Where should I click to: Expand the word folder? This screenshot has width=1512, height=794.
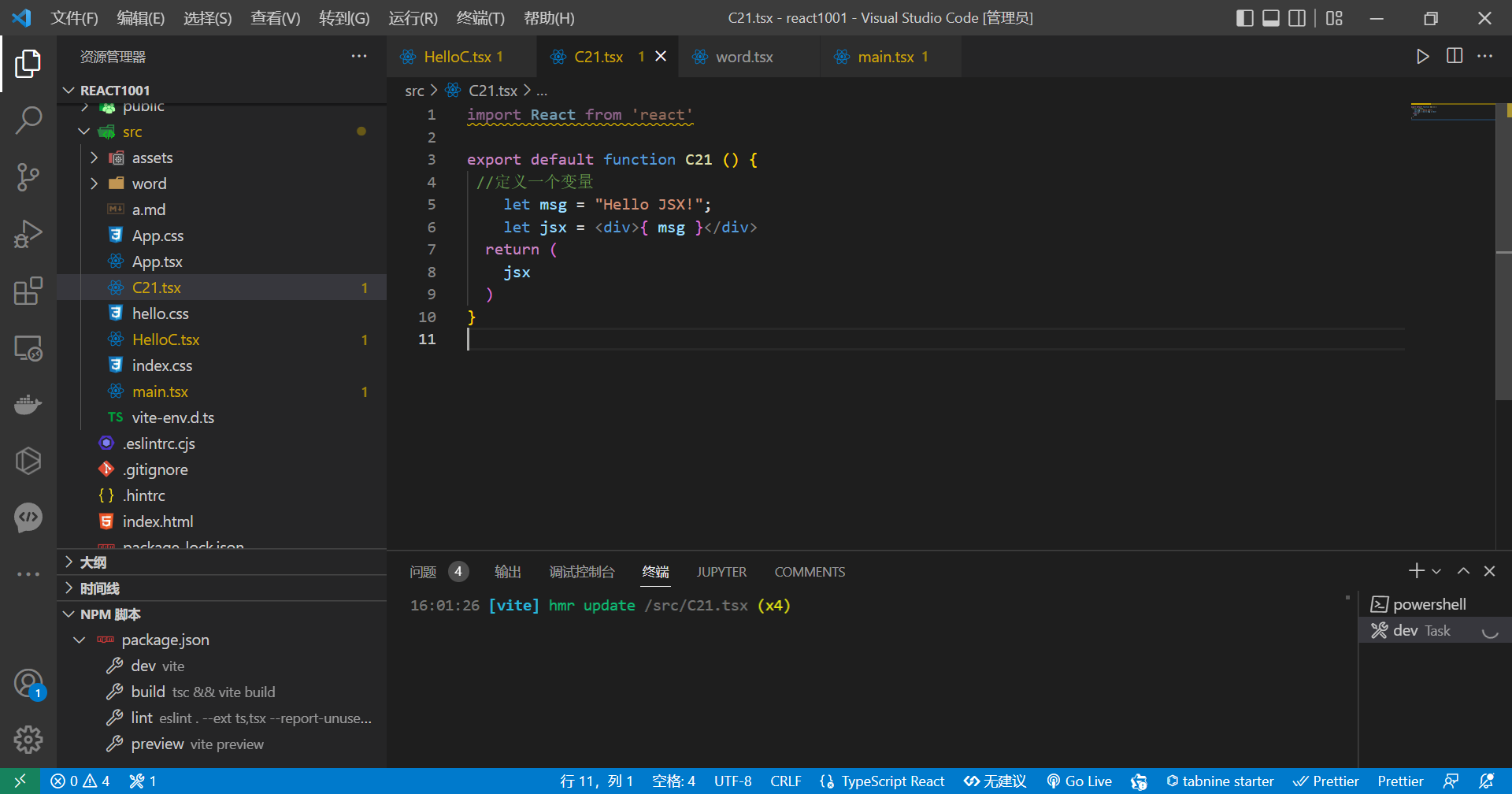tap(94, 184)
